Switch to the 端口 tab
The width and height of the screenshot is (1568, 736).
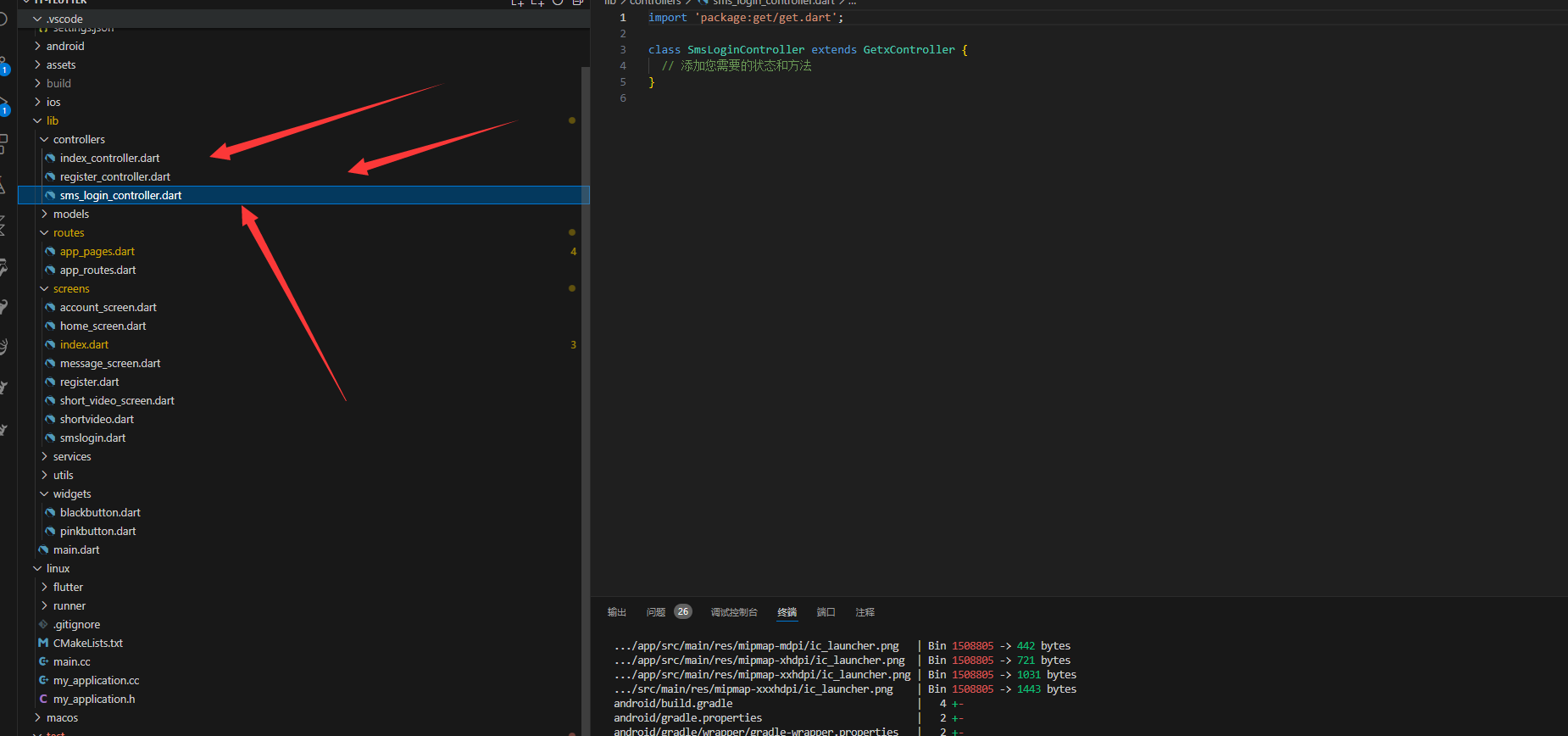point(826,612)
